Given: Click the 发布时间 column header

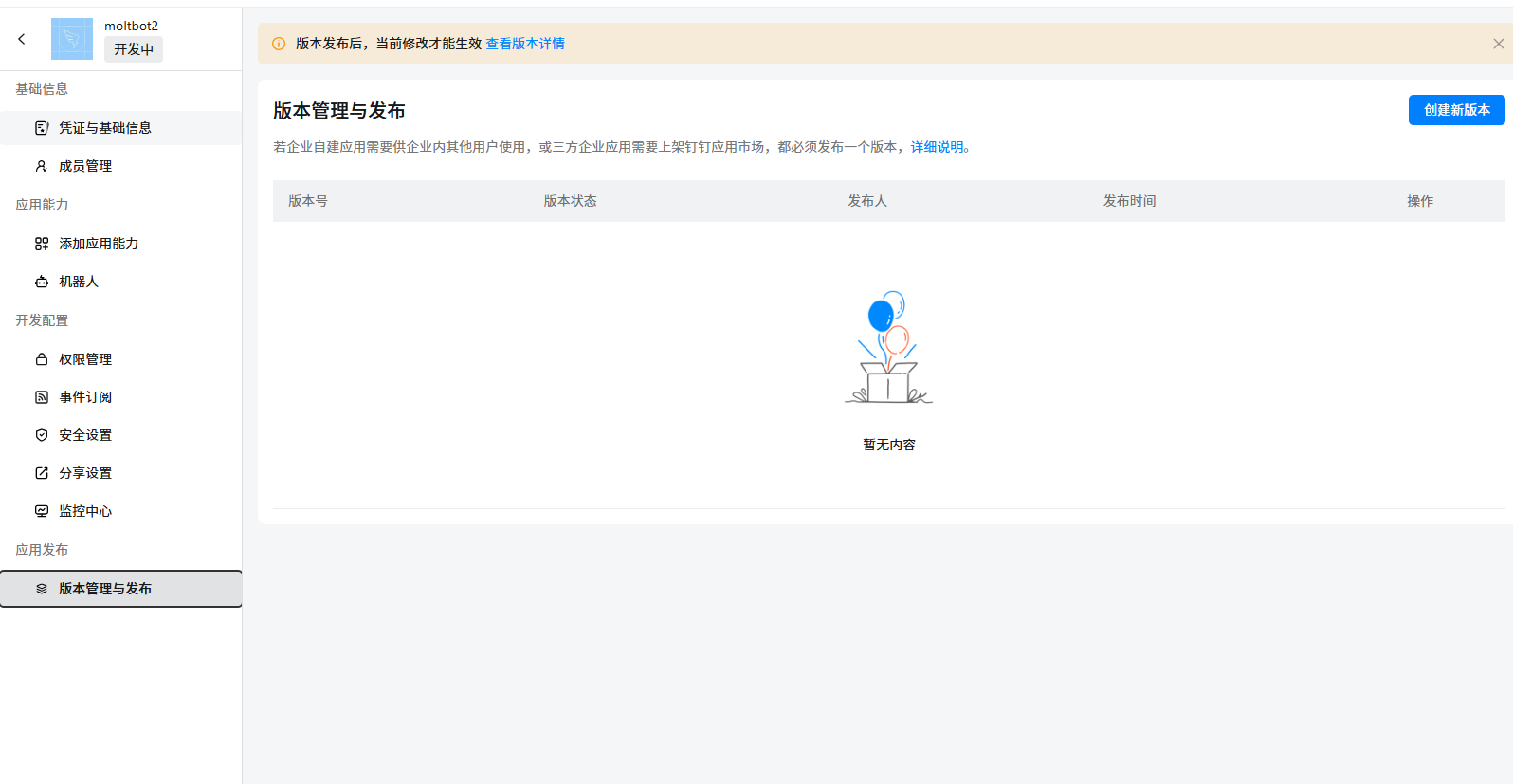Looking at the screenshot, I should pos(1129,201).
